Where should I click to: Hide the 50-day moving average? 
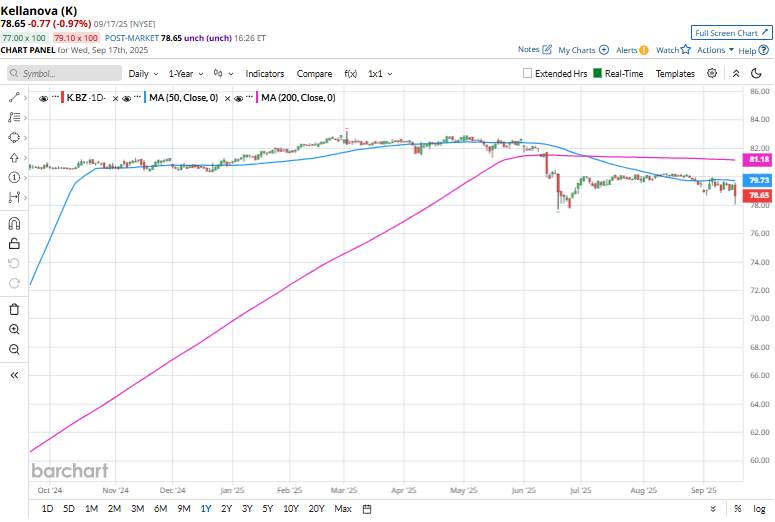pyautogui.click(x=127, y=98)
